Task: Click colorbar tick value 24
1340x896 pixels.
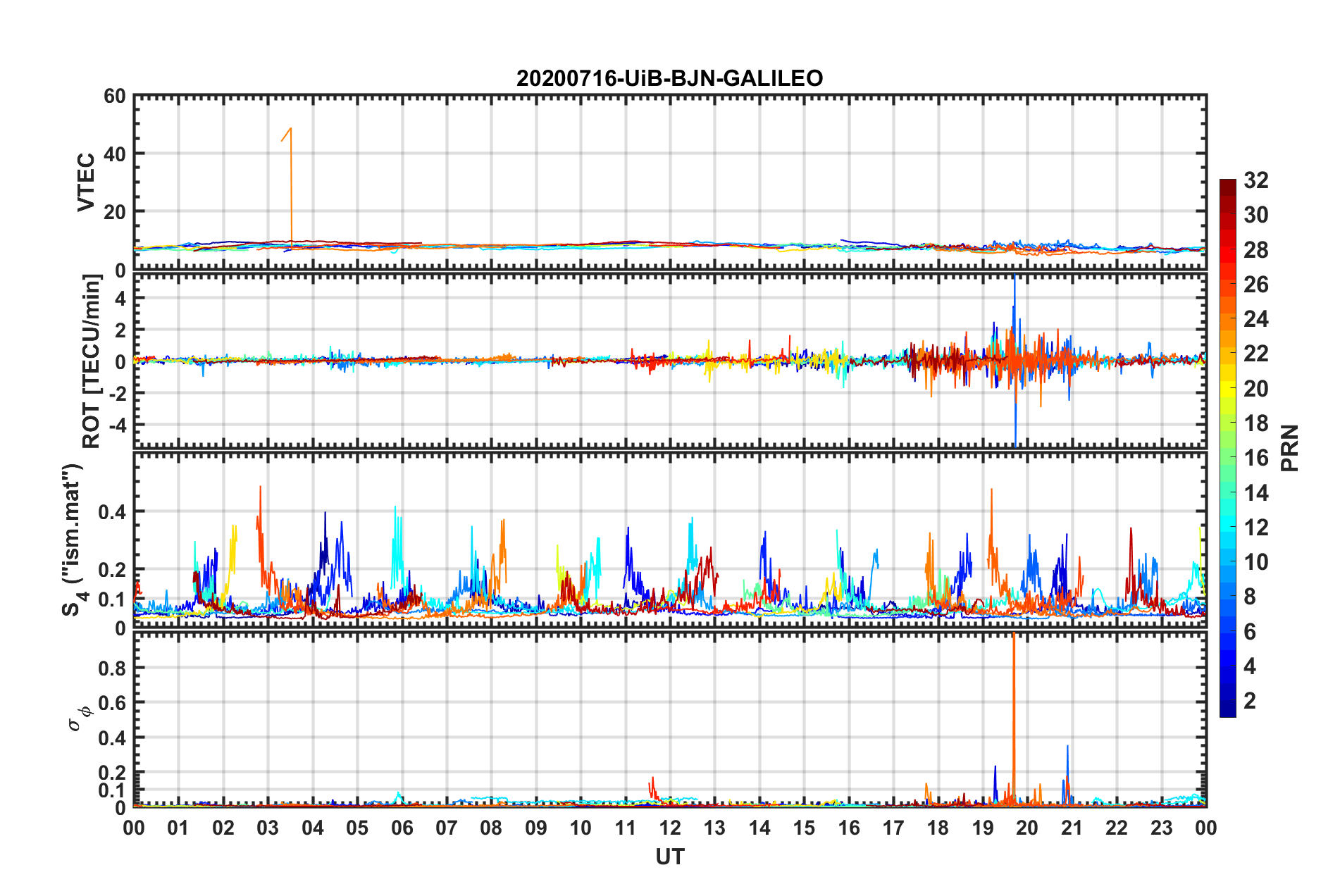Action: point(1255,319)
